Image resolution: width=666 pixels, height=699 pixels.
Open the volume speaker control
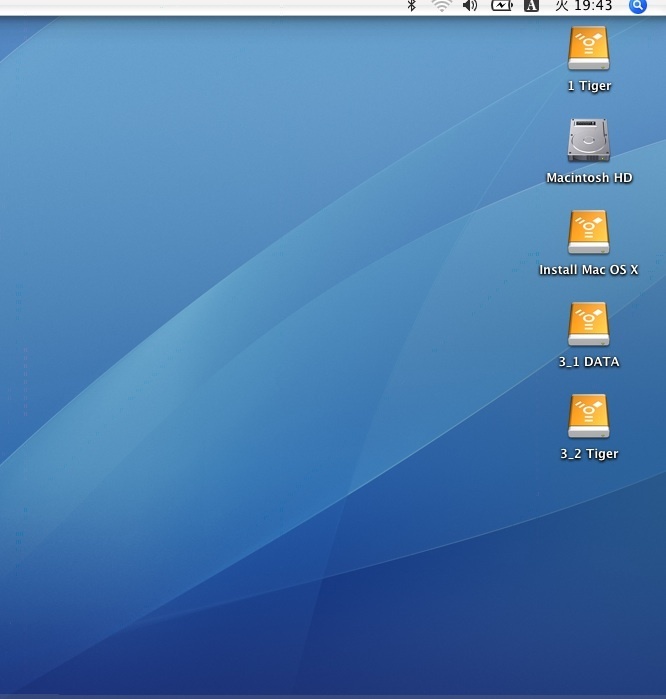(x=470, y=6)
